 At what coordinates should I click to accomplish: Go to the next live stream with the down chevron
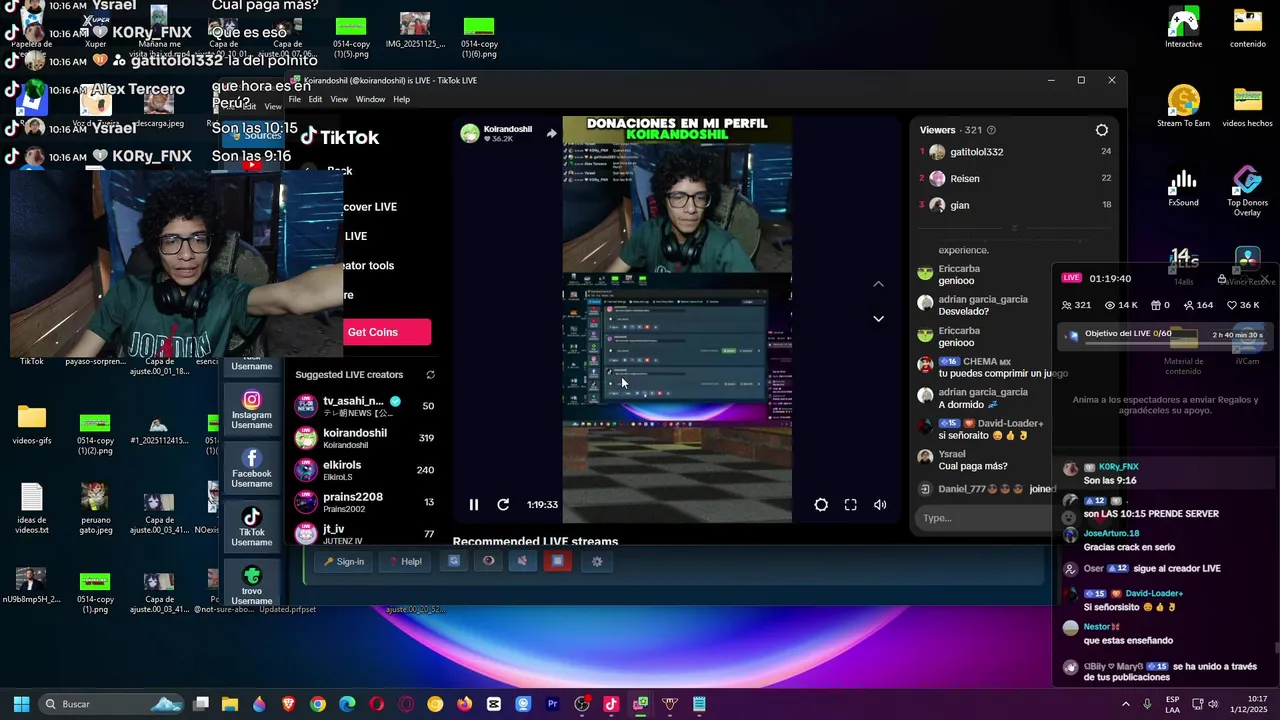click(878, 319)
